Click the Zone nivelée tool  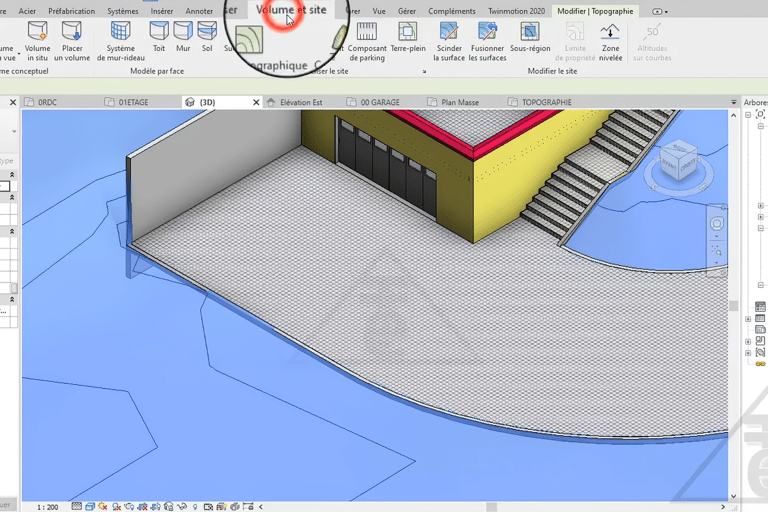(610, 41)
